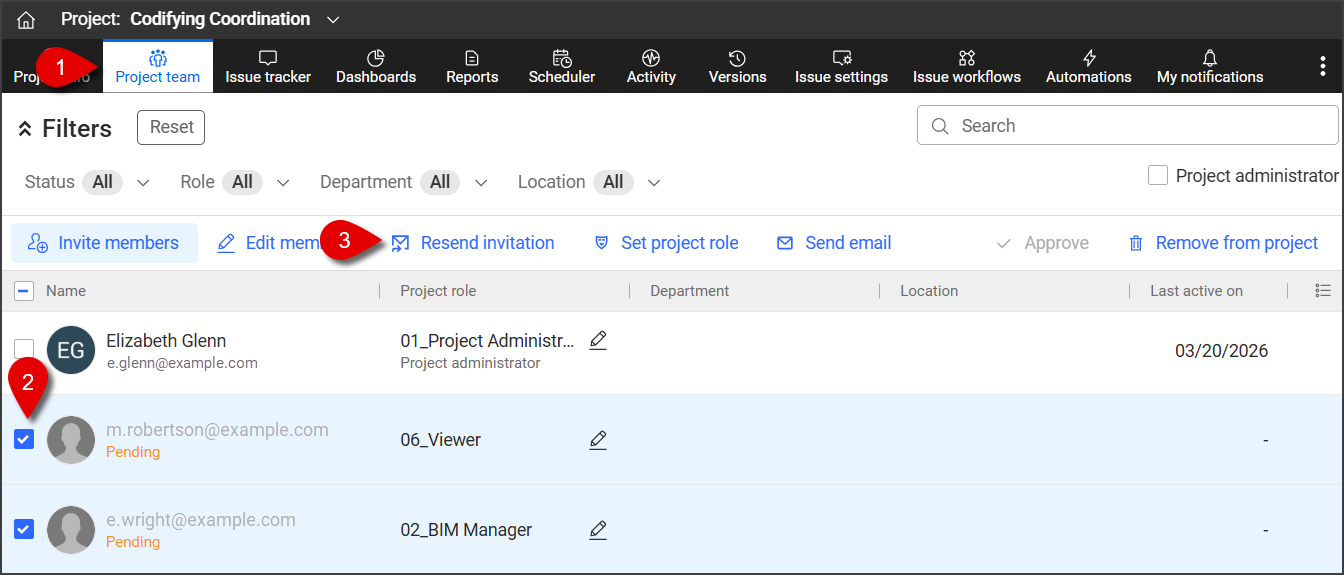Enable the Project administrator checkbox
This screenshot has width=1344, height=575.
pyautogui.click(x=1158, y=176)
